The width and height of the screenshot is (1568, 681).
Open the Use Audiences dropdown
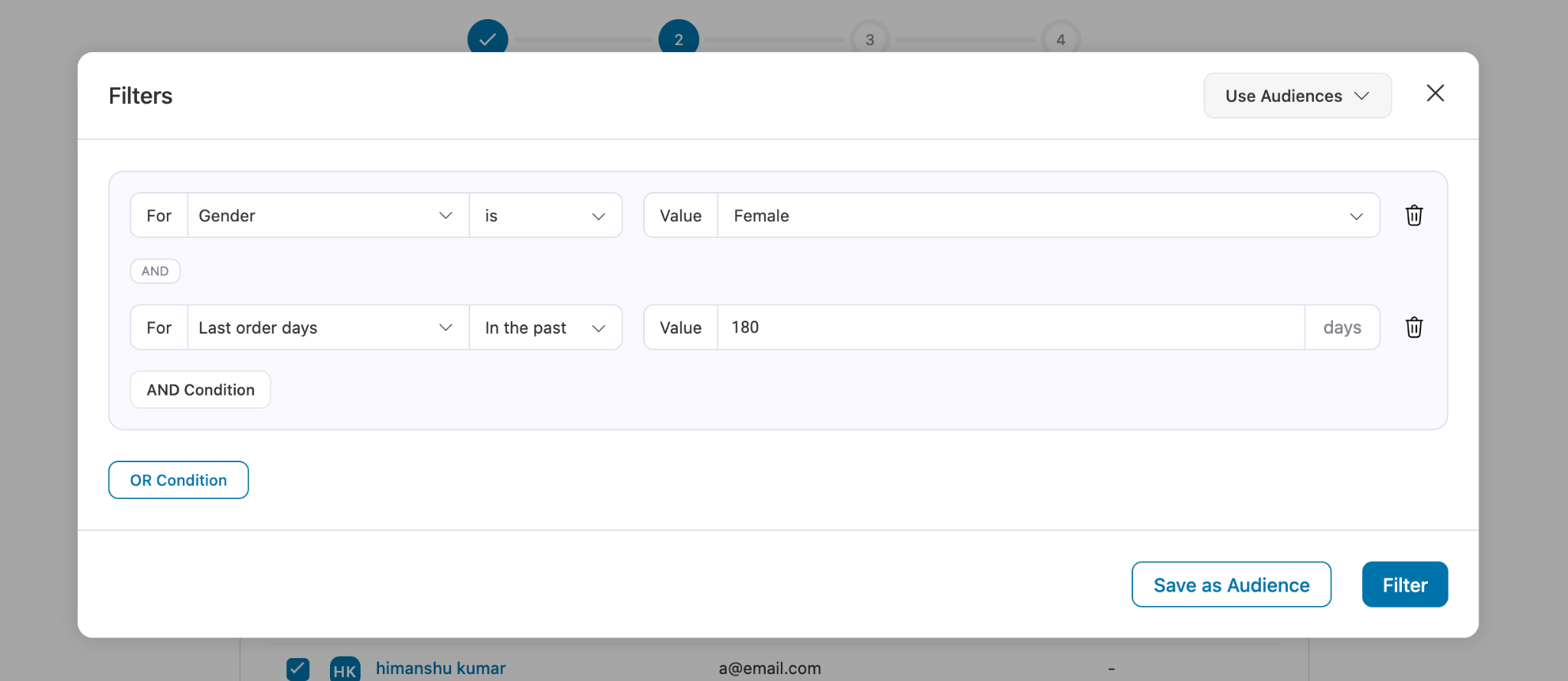[1297, 96]
